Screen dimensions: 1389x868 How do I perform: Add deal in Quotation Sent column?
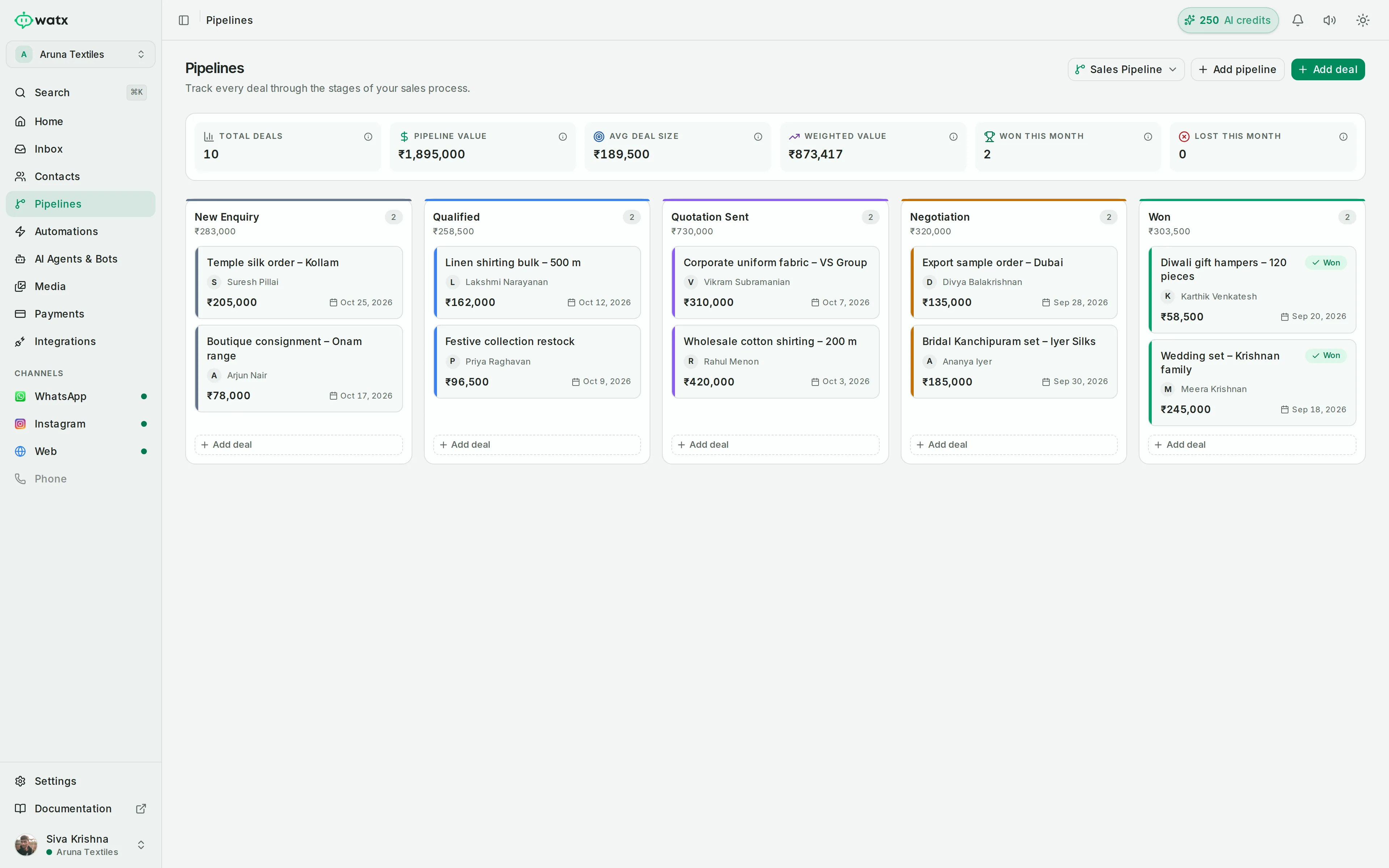click(775, 445)
